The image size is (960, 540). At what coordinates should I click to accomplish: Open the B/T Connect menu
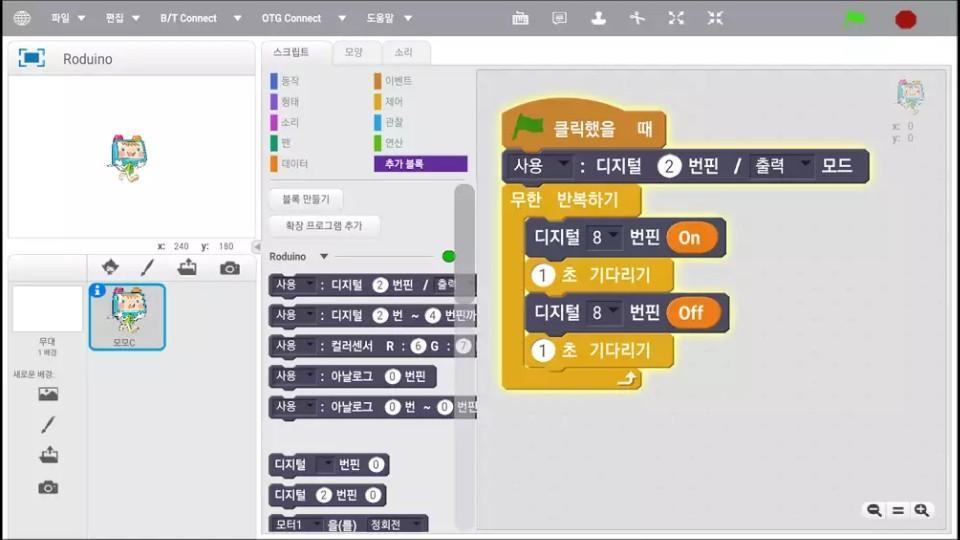[200, 18]
